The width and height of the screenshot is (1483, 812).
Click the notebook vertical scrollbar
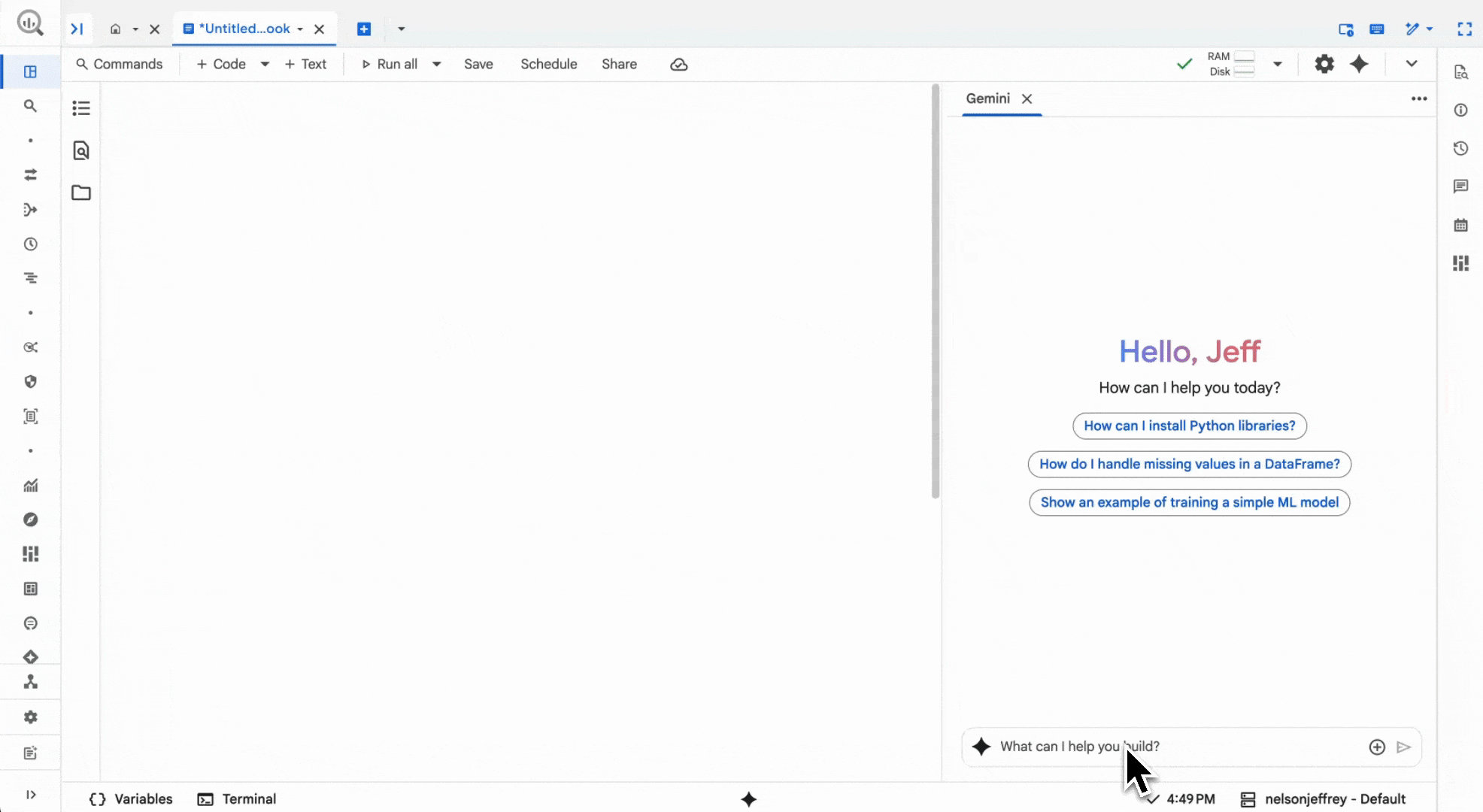936,292
